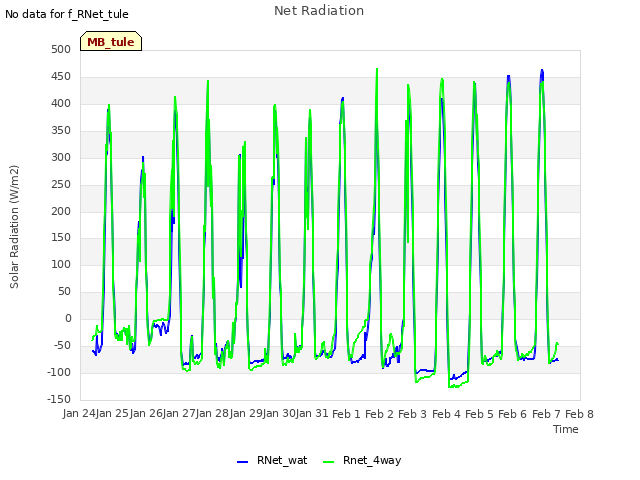The image size is (640, 480).
Task: Click the Feb 6 x-axis tick label
Action: 513,414
